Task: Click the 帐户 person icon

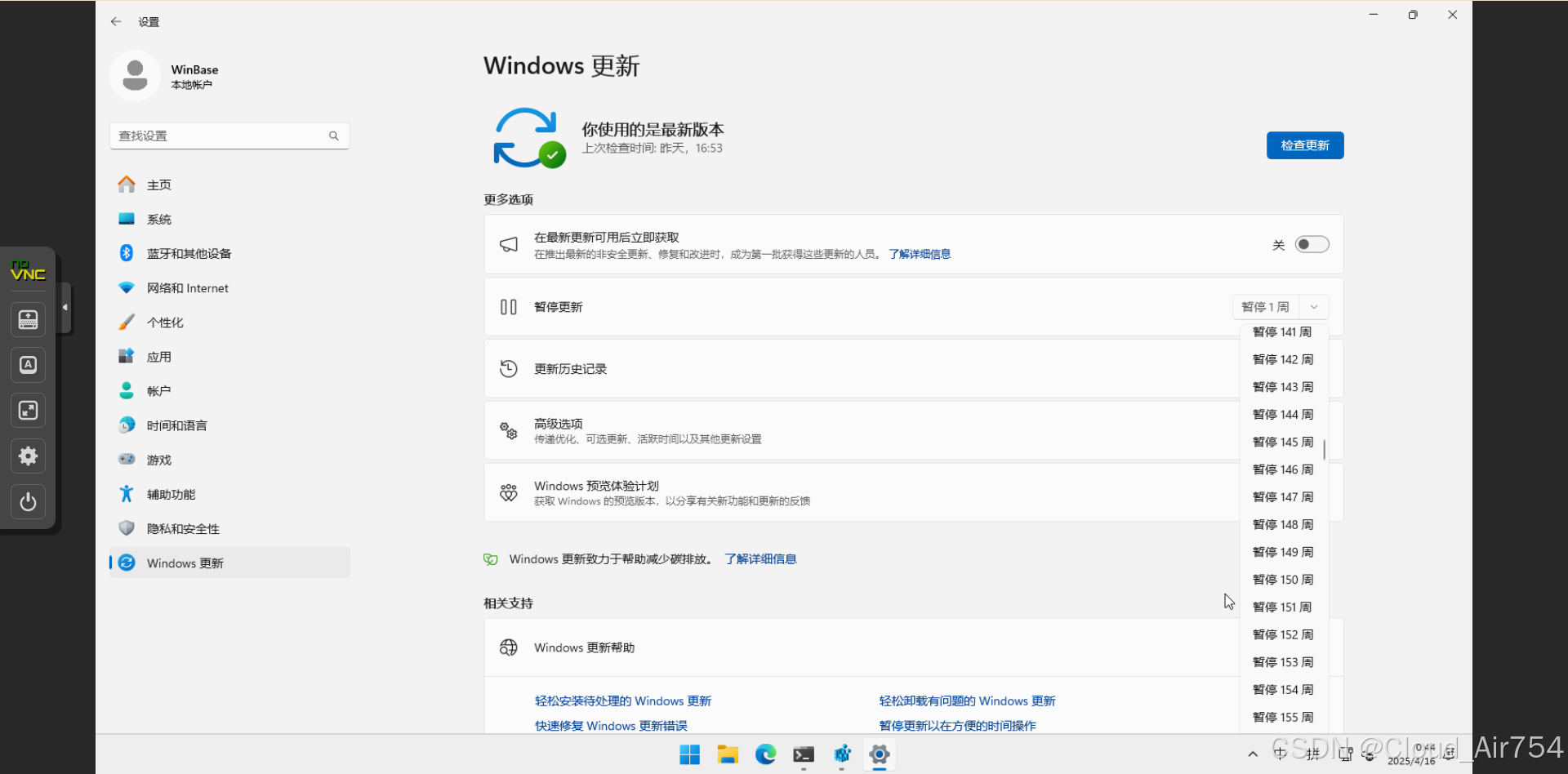Action: pyautogui.click(x=127, y=391)
